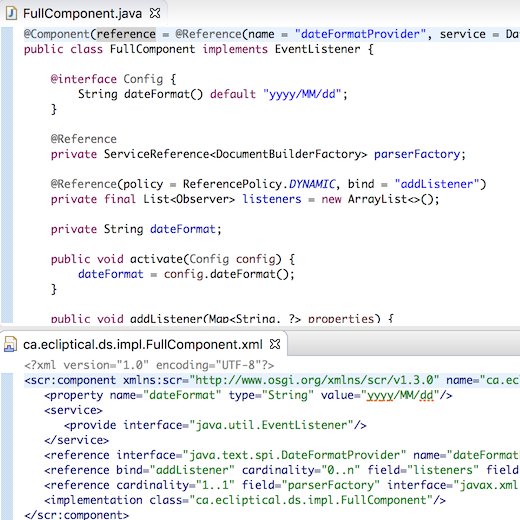Click the provide interface java.util.EventListener line
520x520 pixels.
(x=215, y=425)
